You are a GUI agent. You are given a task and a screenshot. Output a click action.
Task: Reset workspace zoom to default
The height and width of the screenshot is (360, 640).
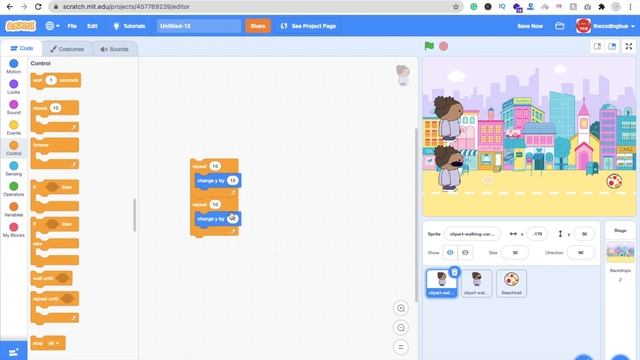[401, 347]
